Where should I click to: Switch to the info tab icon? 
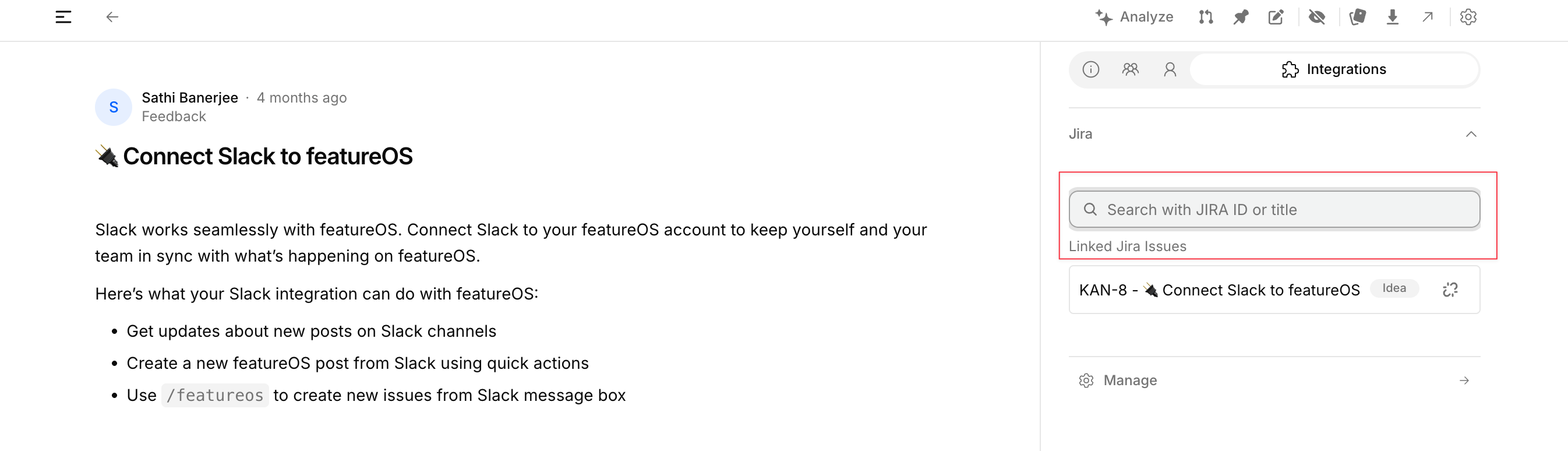coord(1091,69)
